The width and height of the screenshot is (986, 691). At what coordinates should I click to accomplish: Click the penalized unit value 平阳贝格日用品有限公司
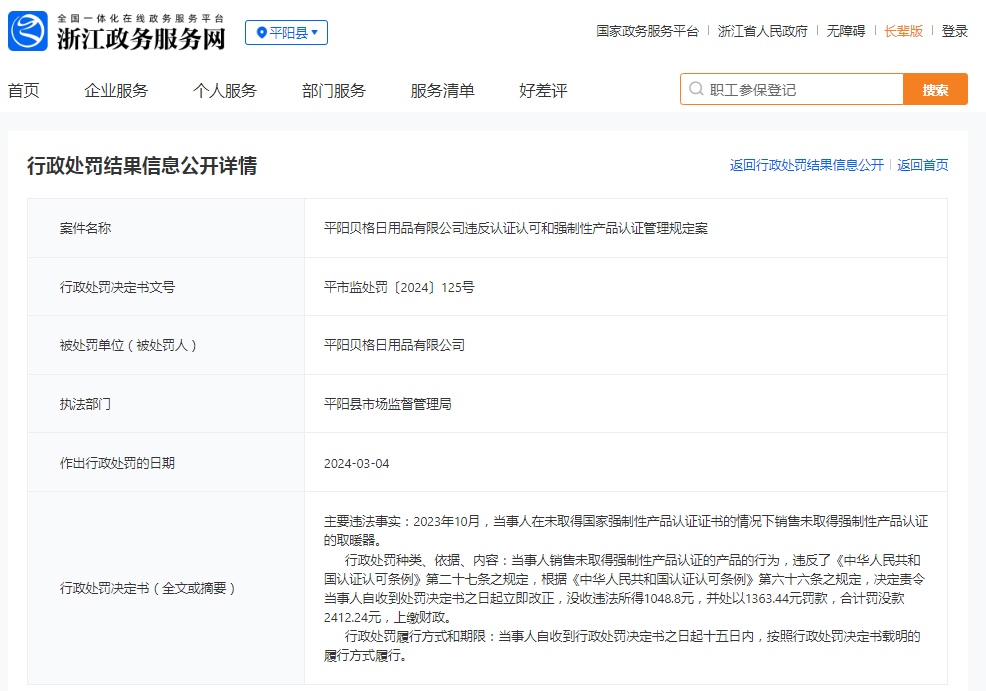pyautogui.click(x=394, y=345)
